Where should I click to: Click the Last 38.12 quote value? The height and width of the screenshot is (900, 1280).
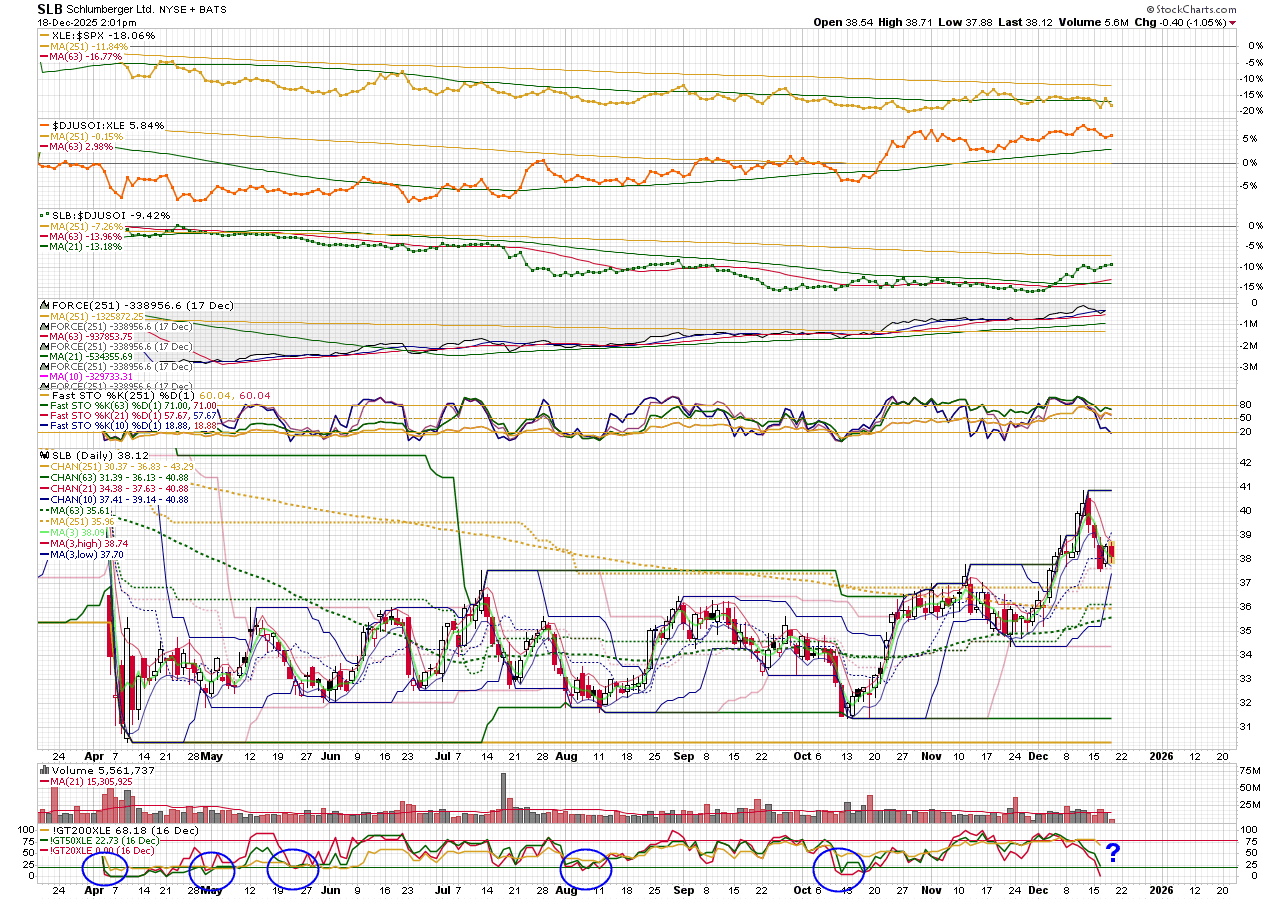click(1026, 22)
